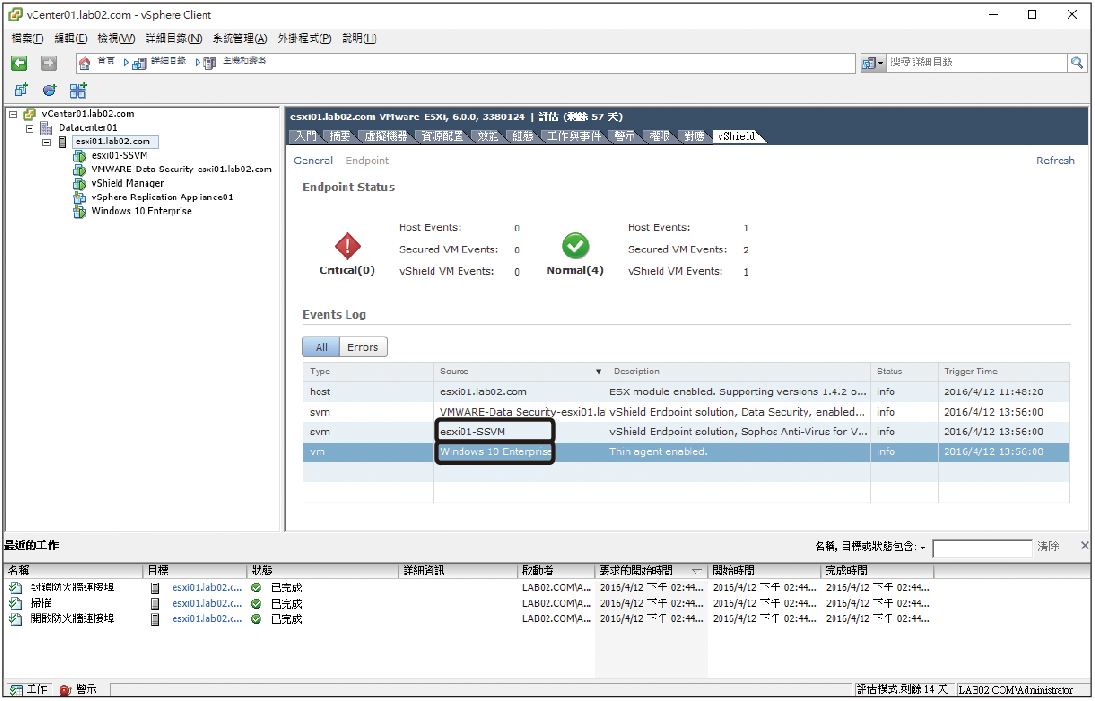1095x701 pixels.
Task: Click the vCenter01.lab02.com server icon
Action: (29, 114)
